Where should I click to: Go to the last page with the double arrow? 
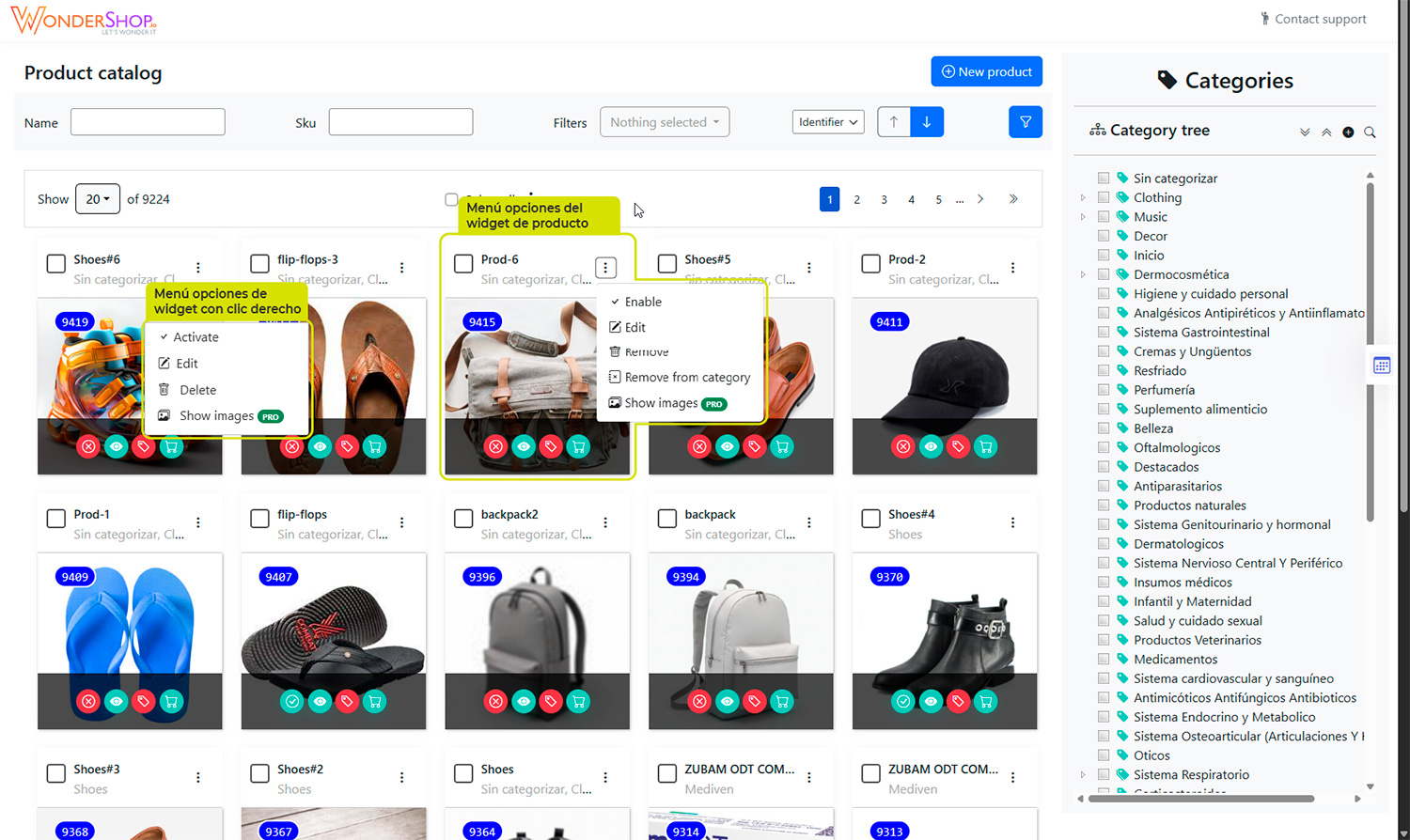(1013, 199)
